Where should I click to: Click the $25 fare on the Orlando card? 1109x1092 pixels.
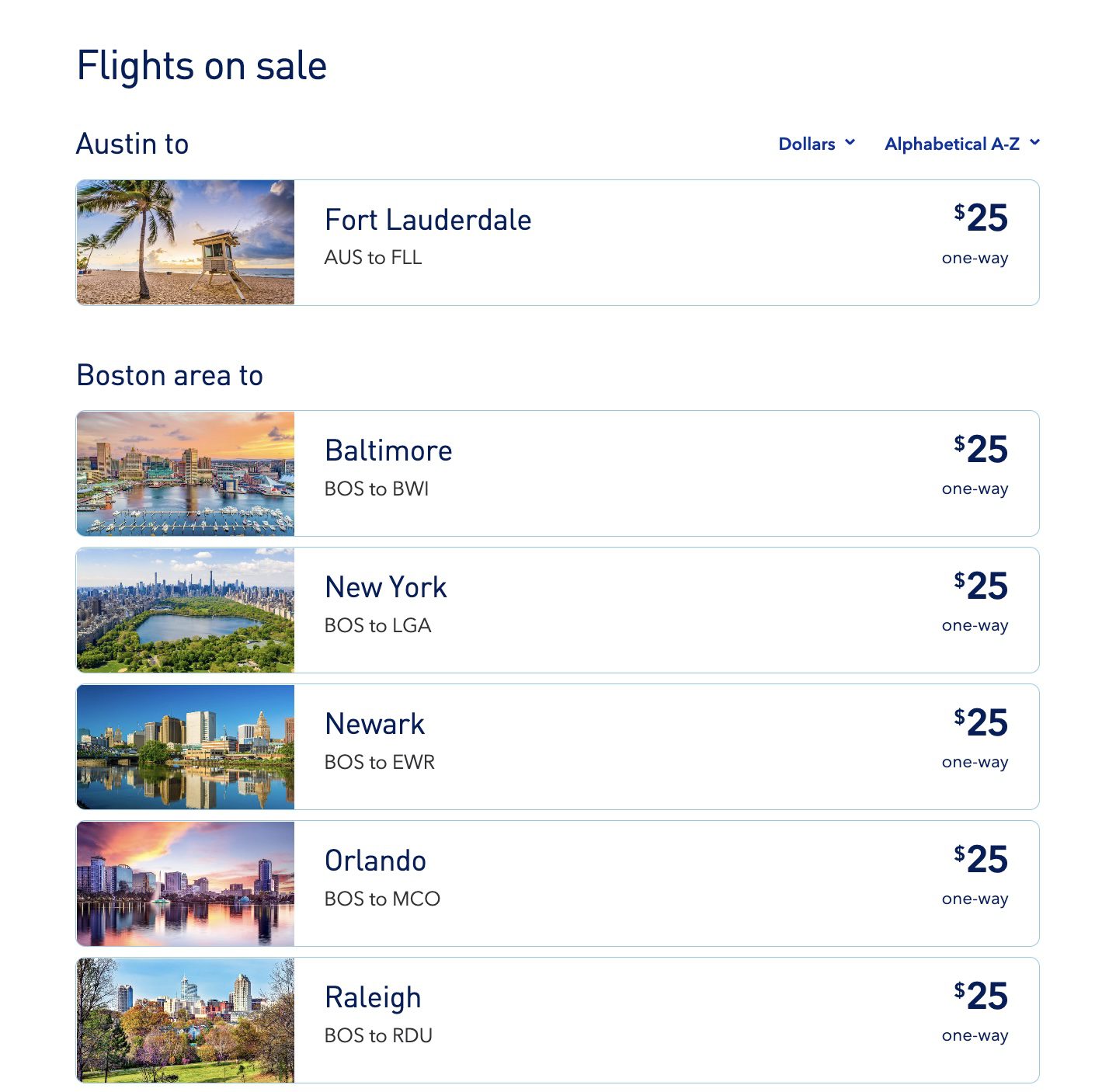pos(982,859)
